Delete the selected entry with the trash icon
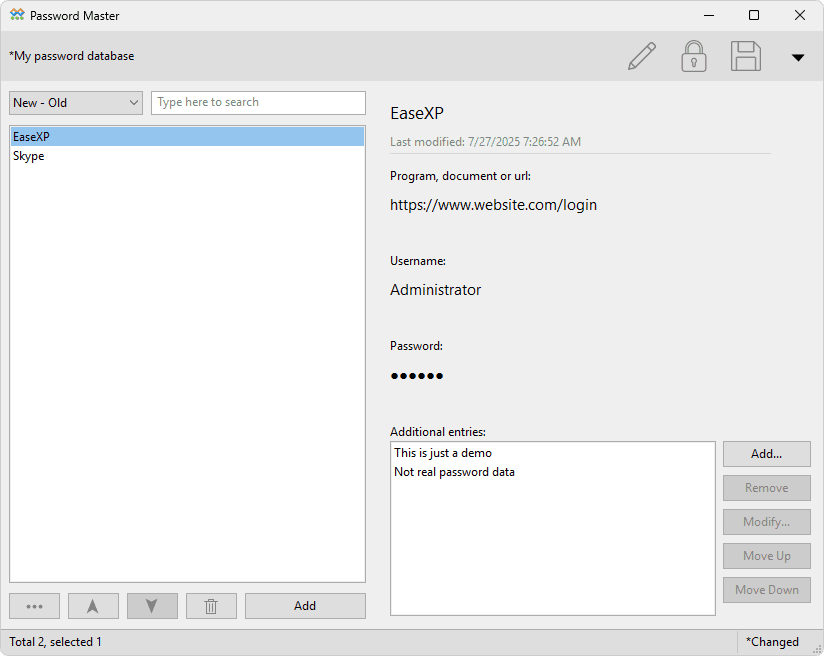824x656 pixels. [x=211, y=605]
